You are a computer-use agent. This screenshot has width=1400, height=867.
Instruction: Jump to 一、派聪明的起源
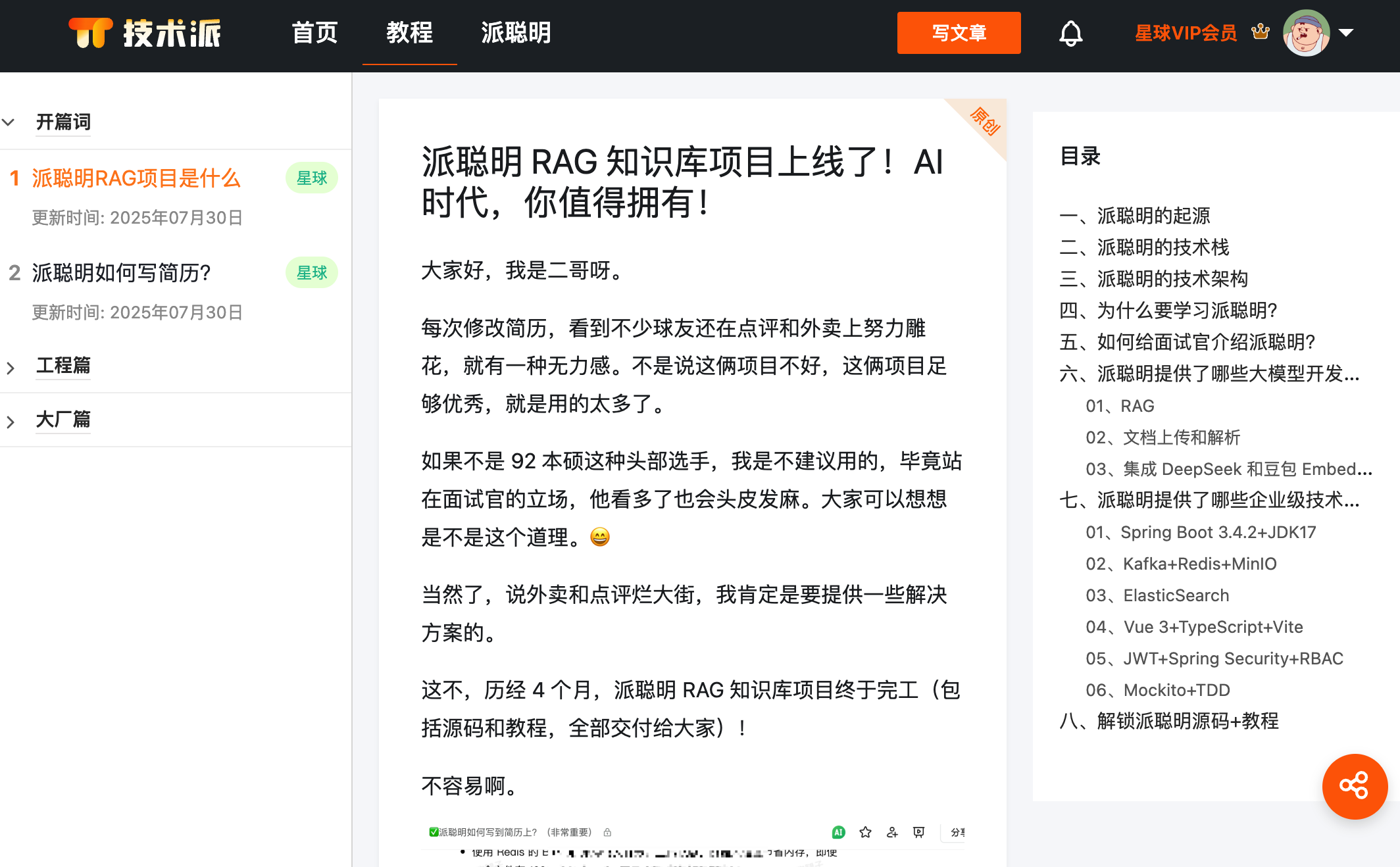tap(1135, 215)
